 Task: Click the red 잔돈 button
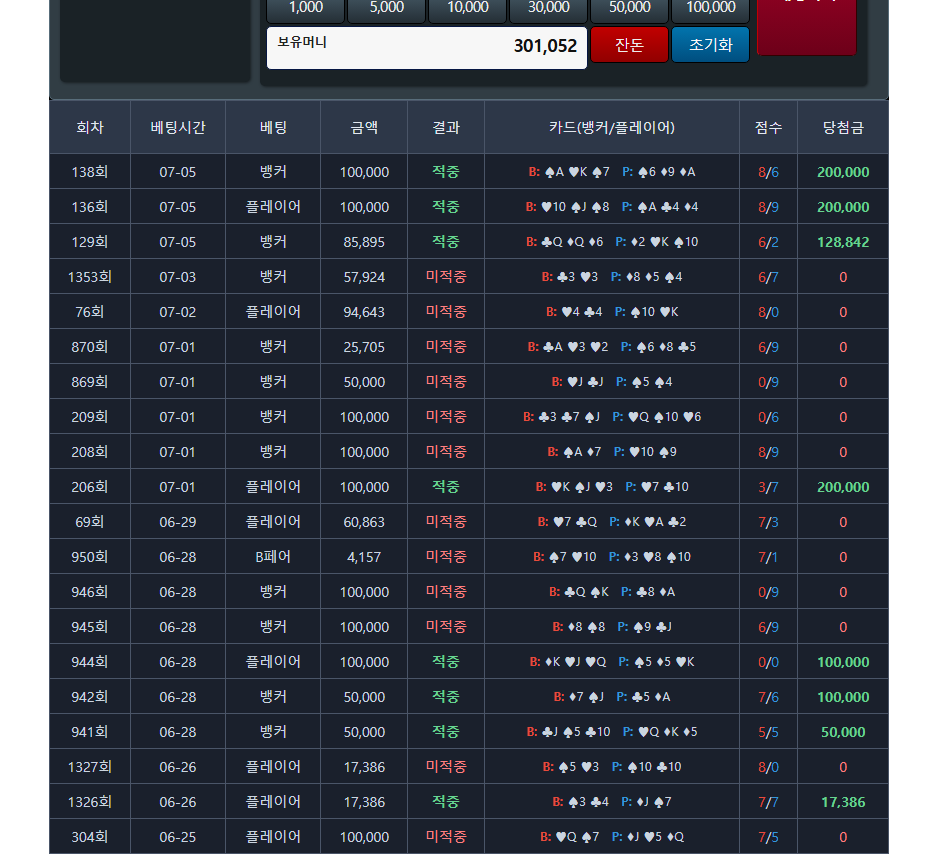(x=630, y=45)
